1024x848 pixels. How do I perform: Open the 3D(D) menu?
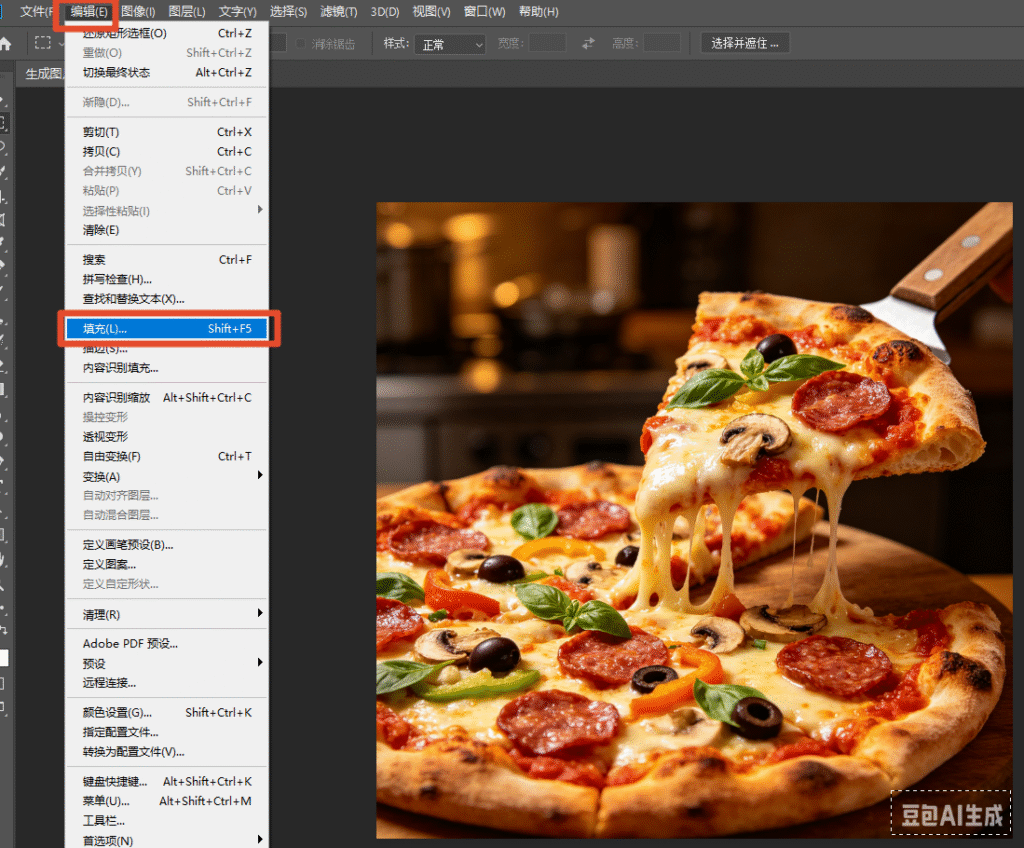click(x=385, y=12)
